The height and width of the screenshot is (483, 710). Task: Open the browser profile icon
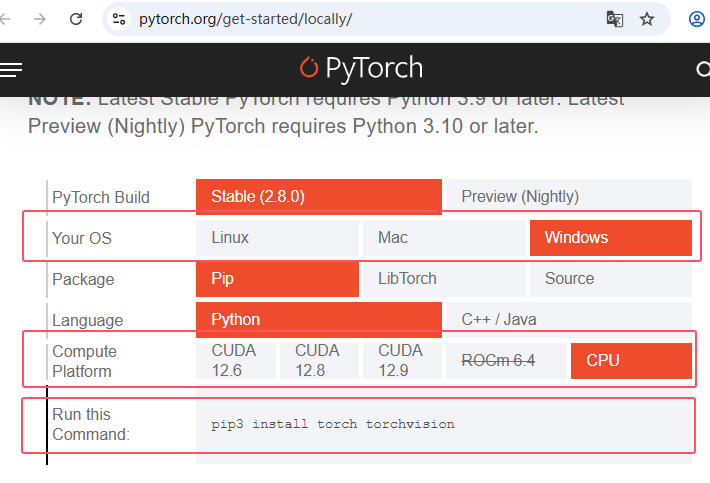697,19
